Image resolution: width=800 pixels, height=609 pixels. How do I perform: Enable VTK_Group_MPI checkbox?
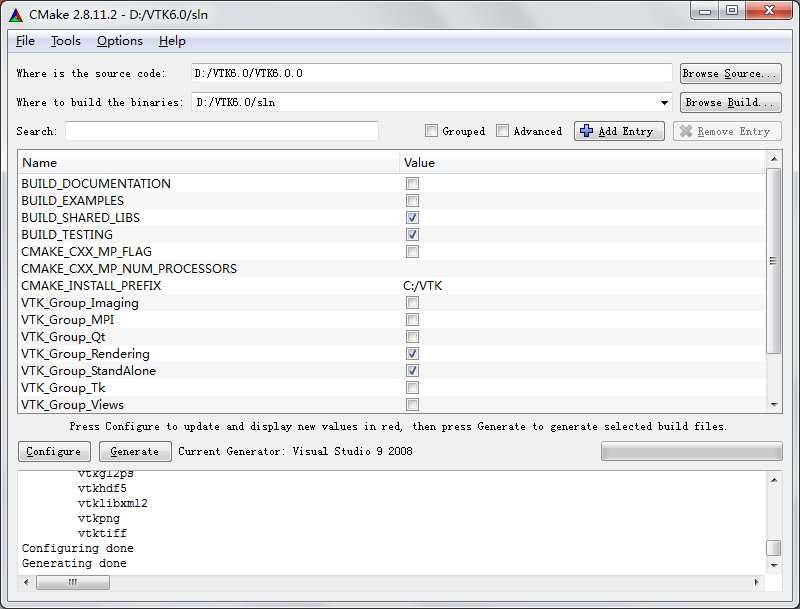tap(412, 320)
